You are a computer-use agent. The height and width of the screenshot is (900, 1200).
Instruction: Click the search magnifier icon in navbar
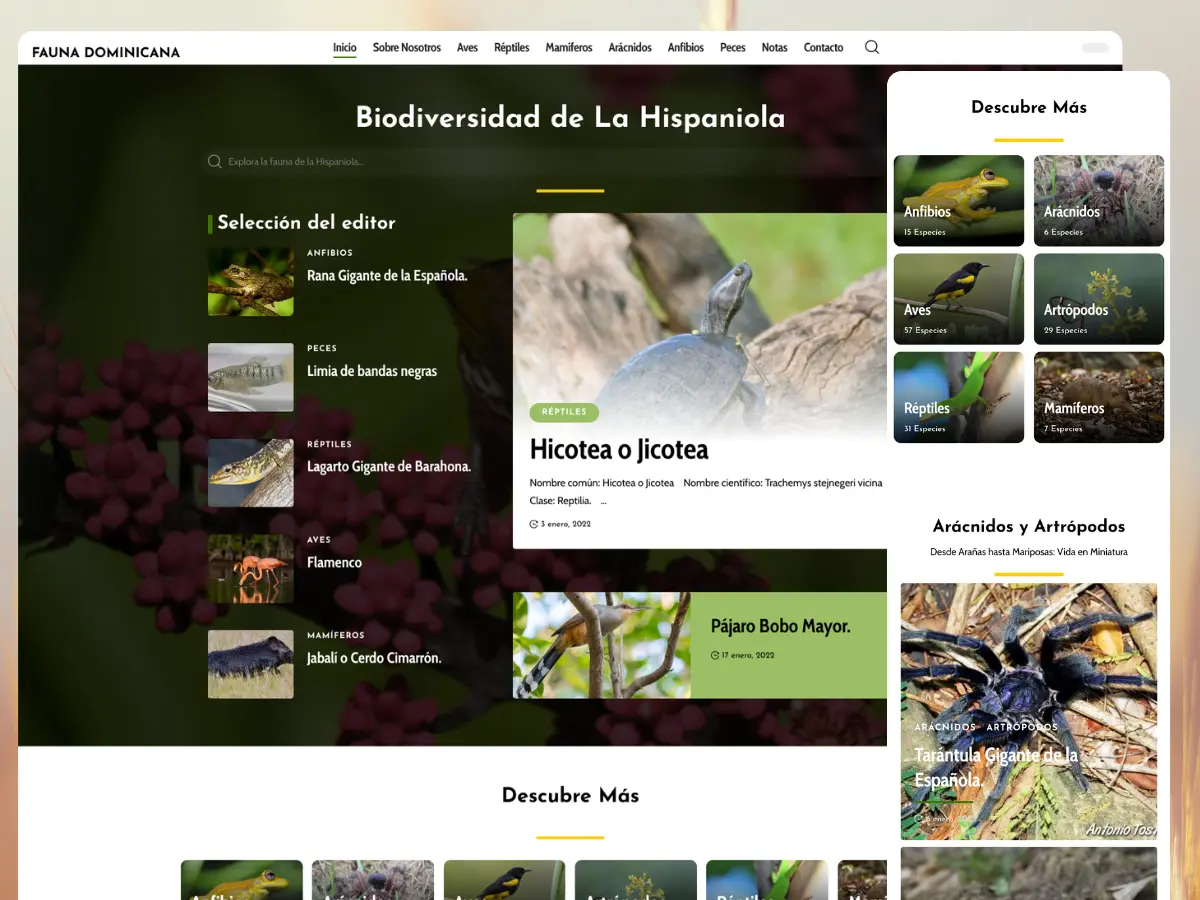coord(872,47)
